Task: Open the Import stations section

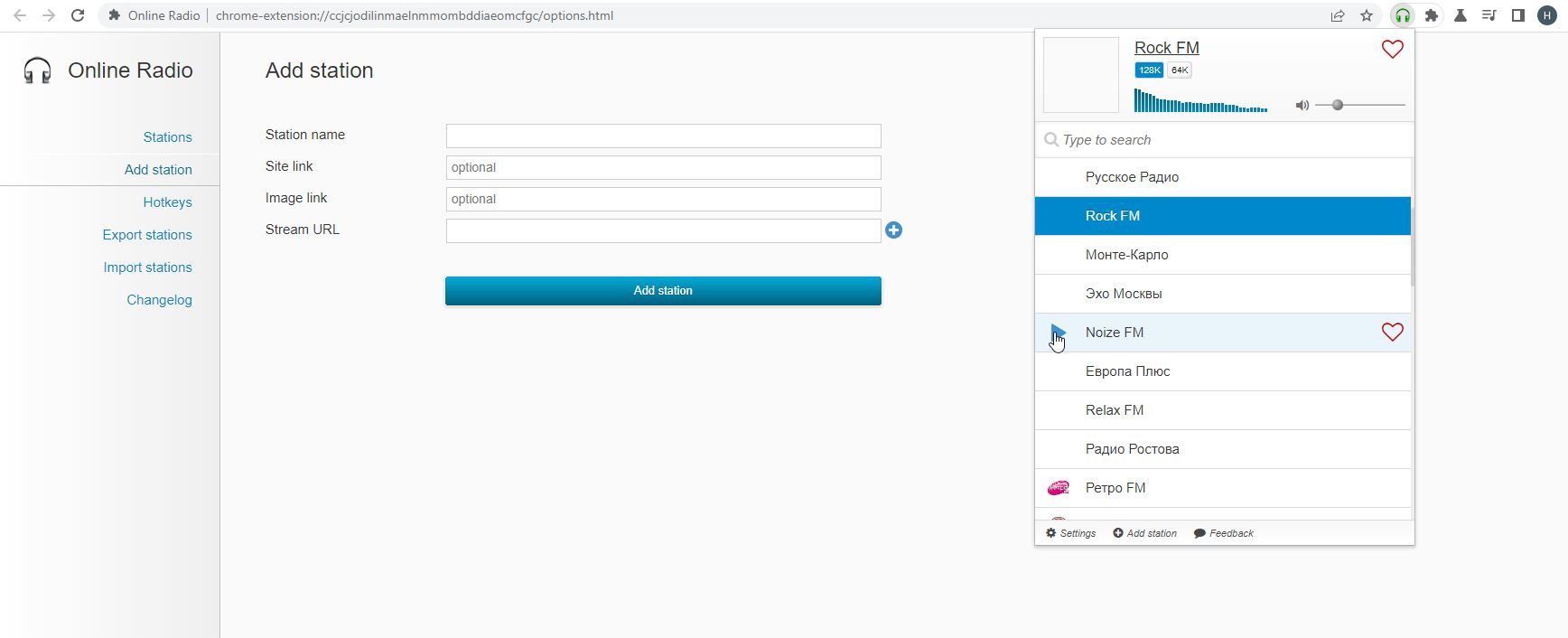Action: pos(147,267)
